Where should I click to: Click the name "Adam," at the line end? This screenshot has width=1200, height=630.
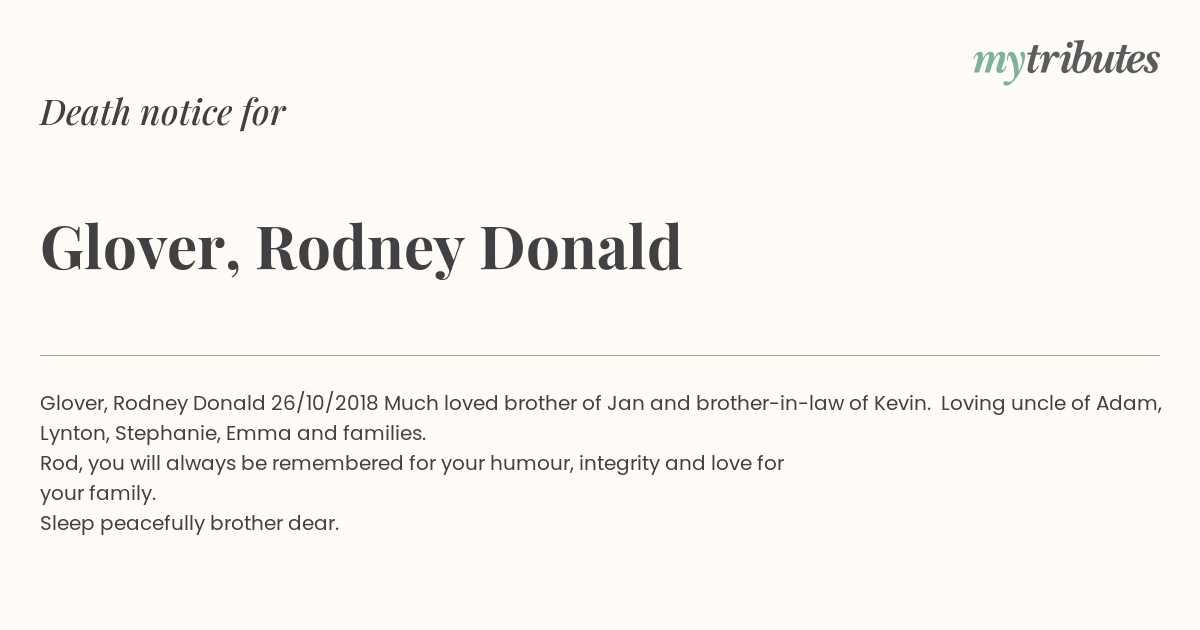point(1129,404)
